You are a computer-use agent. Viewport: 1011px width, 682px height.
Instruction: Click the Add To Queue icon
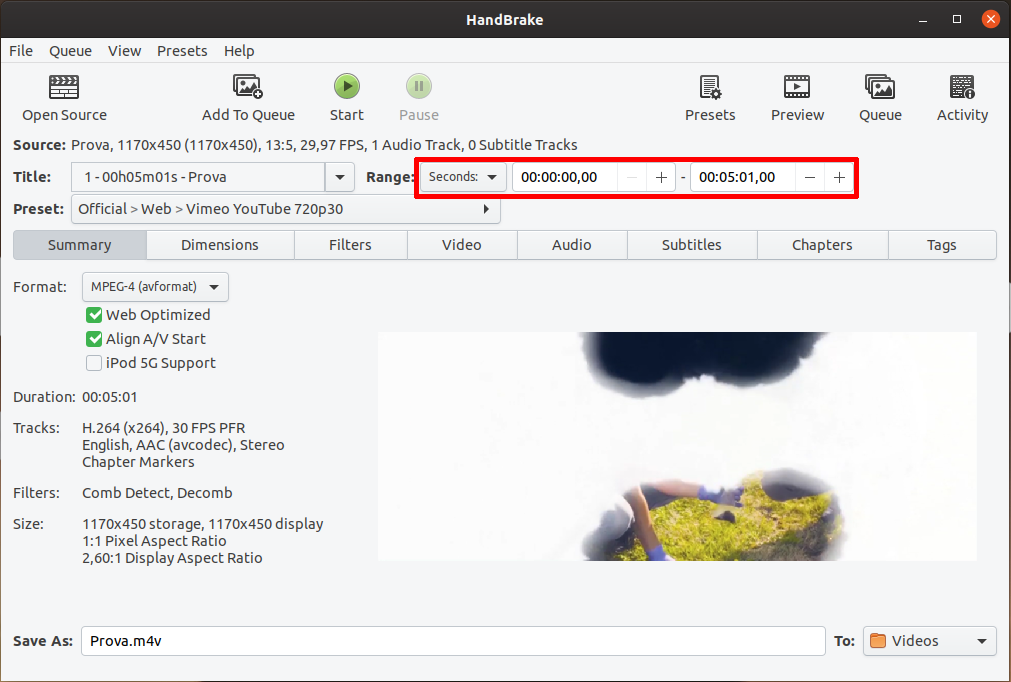click(248, 88)
